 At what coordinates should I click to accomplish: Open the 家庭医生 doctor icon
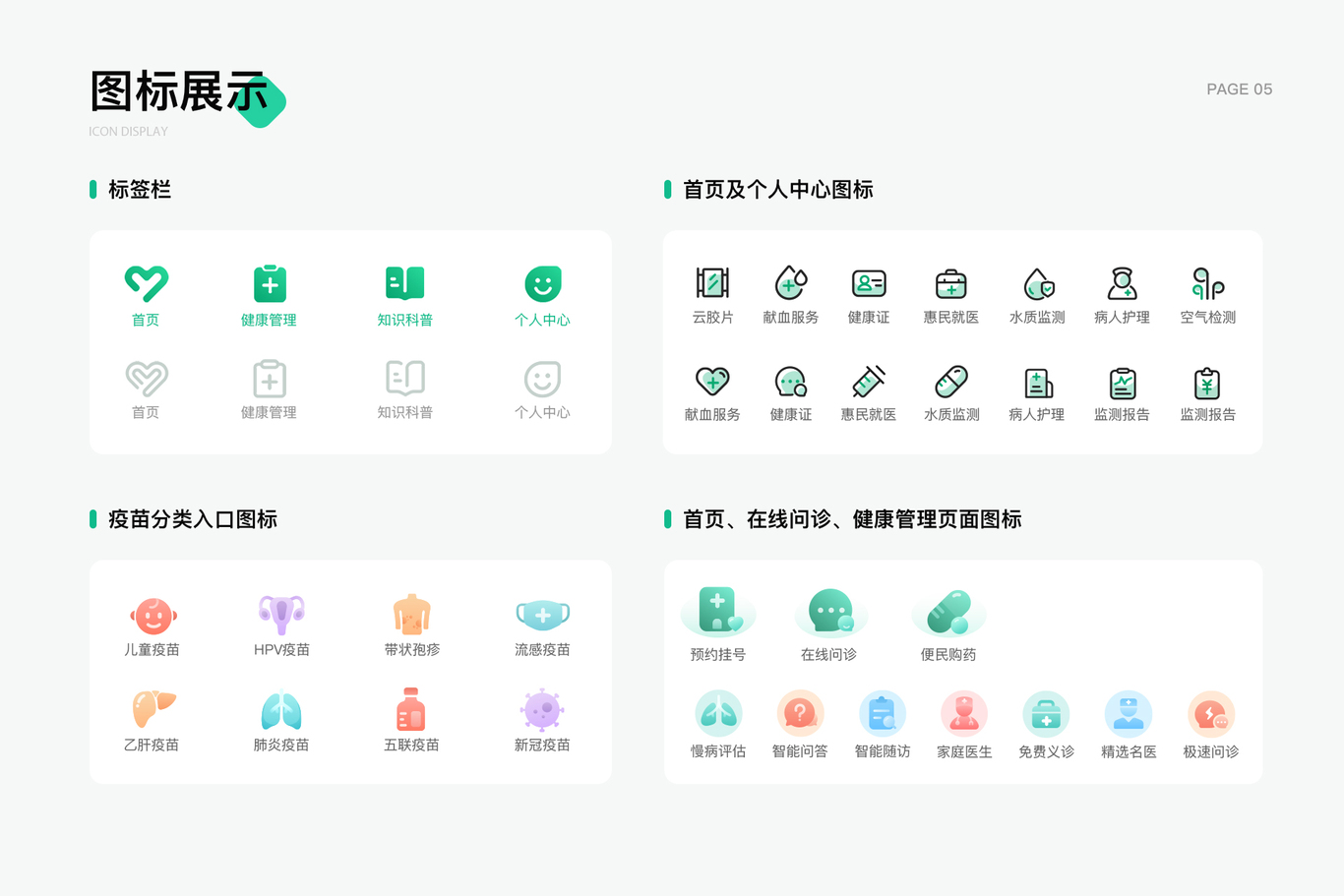click(x=964, y=713)
